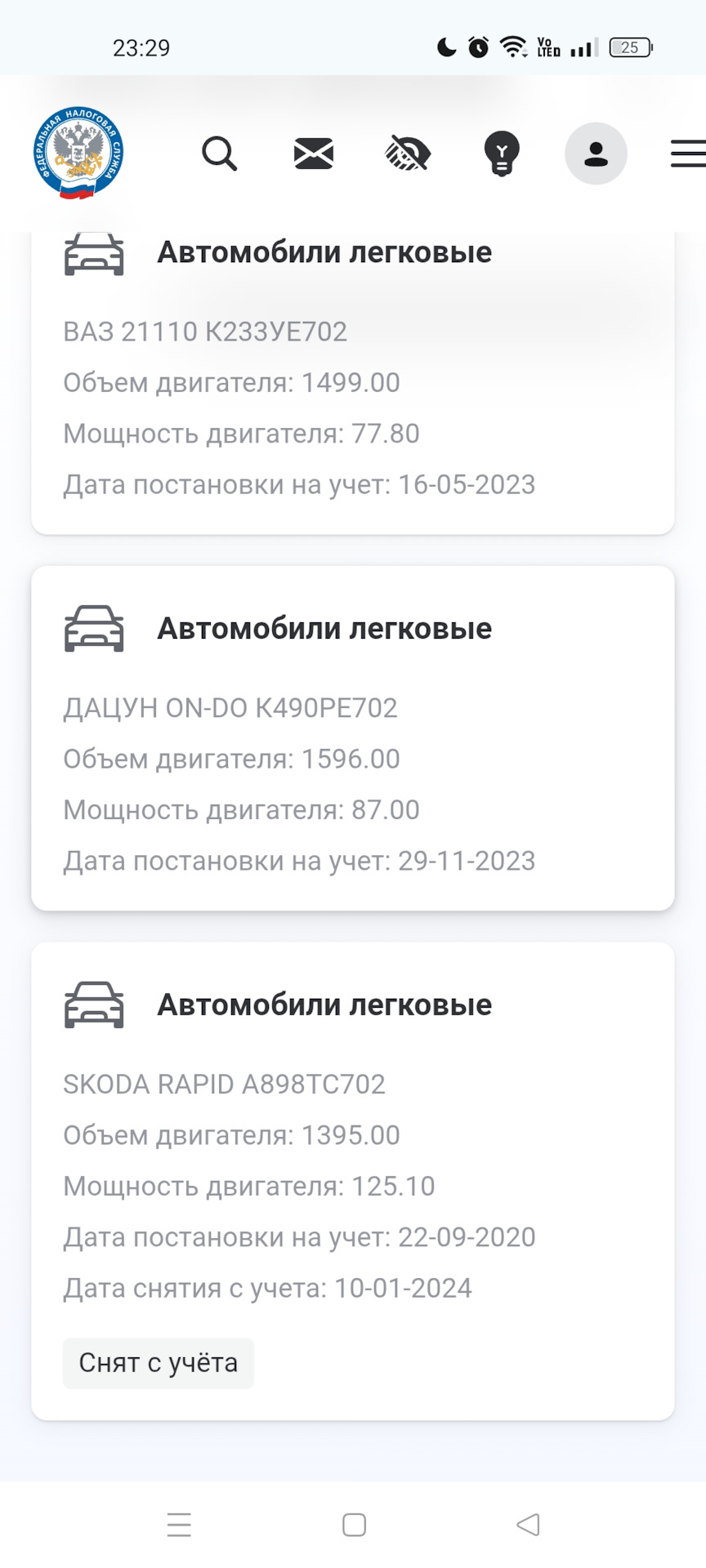
Task: Select the ДАЦУН ON-DO К490РЕ702 entry
Action: [x=230, y=708]
